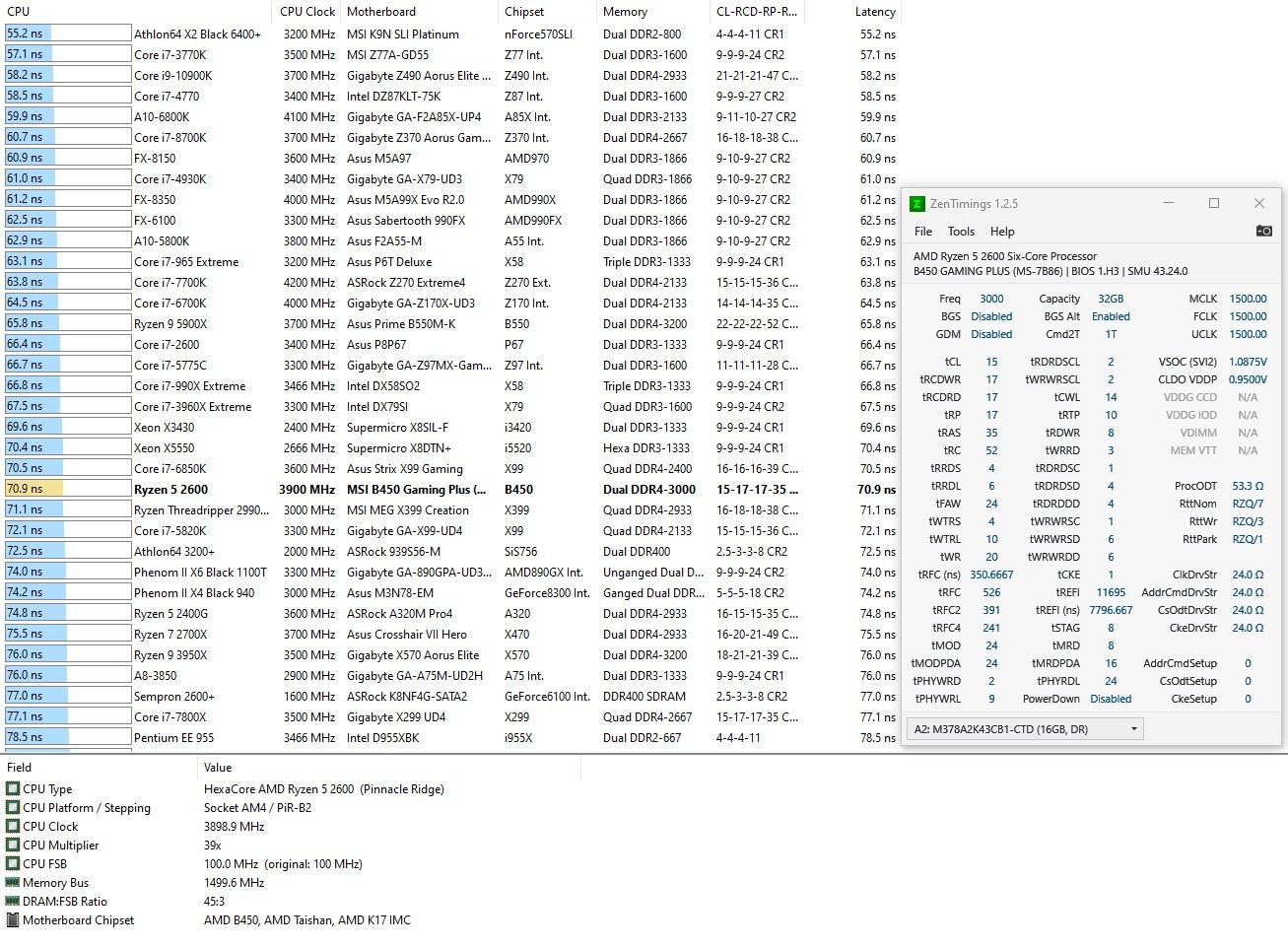Click the tCL value 15
1288x948 pixels.
[x=991, y=362]
